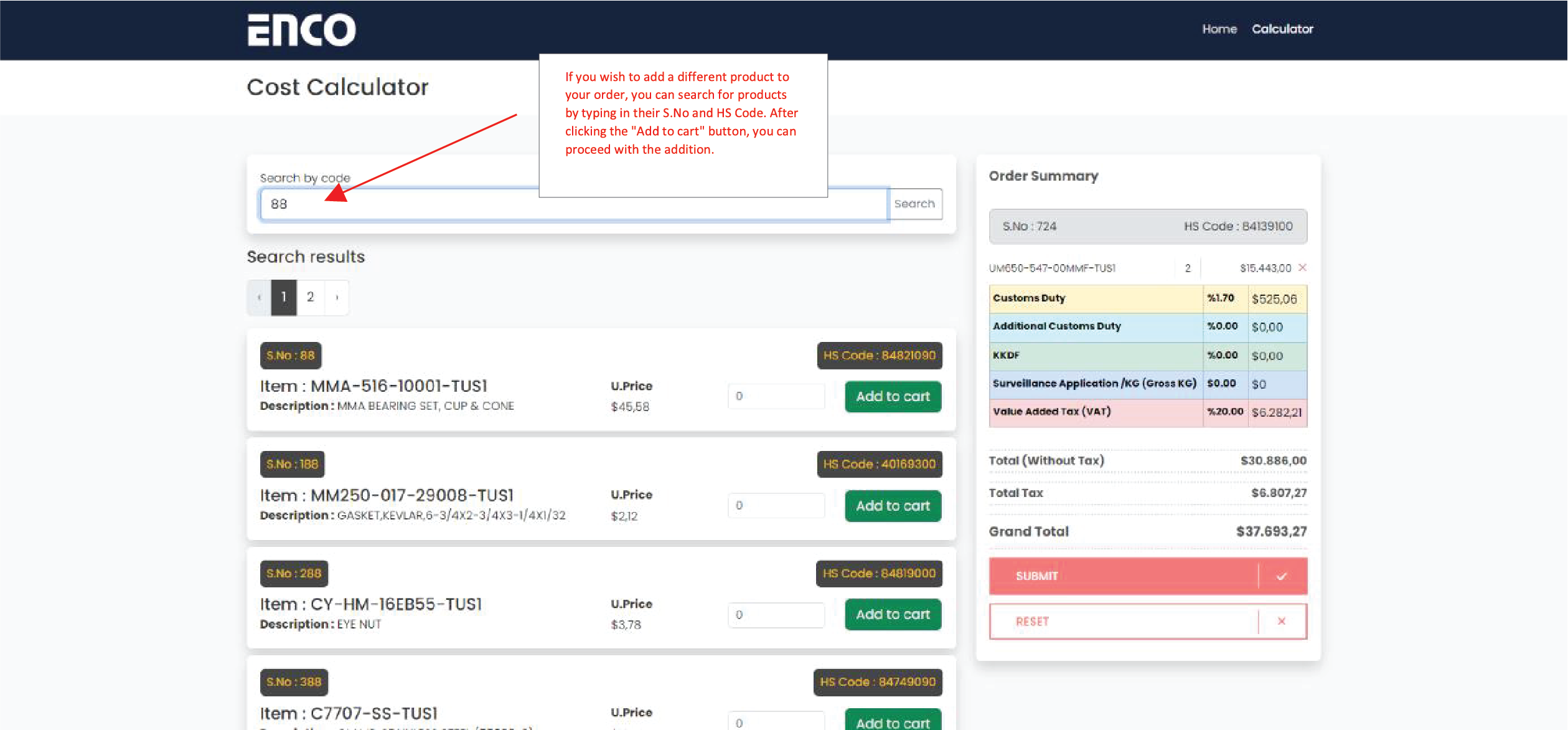
Task: Add MM250-017-29008-TUS1 to cart
Action: point(893,506)
